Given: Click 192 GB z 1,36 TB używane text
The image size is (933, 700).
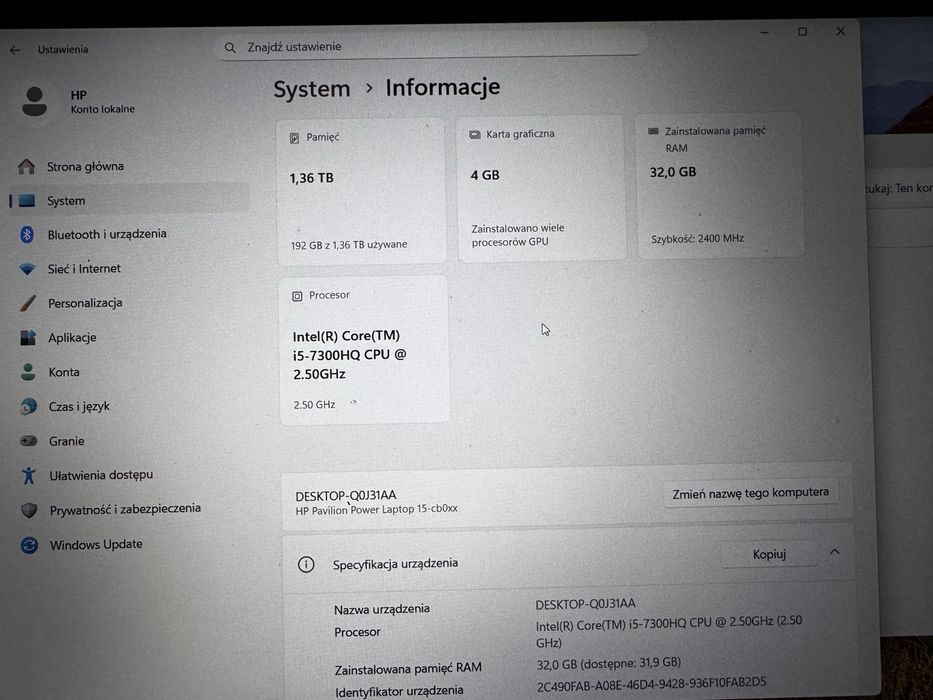Looking at the screenshot, I should (x=349, y=245).
